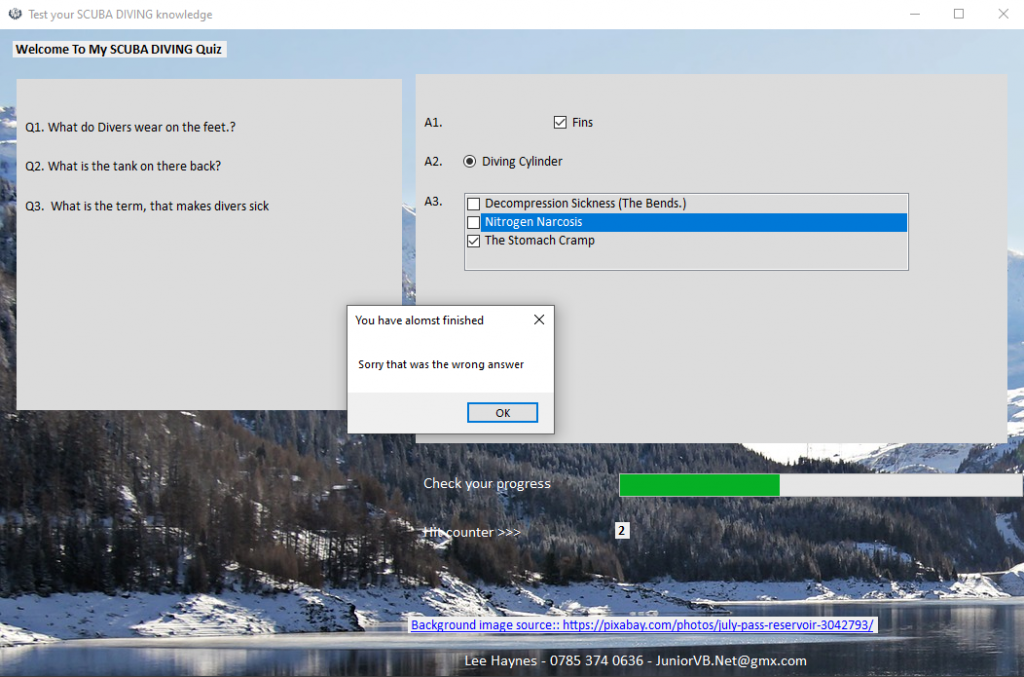1024x677 pixels.
Task: Click the "Check your progress" label
Action: click(487, 484)
